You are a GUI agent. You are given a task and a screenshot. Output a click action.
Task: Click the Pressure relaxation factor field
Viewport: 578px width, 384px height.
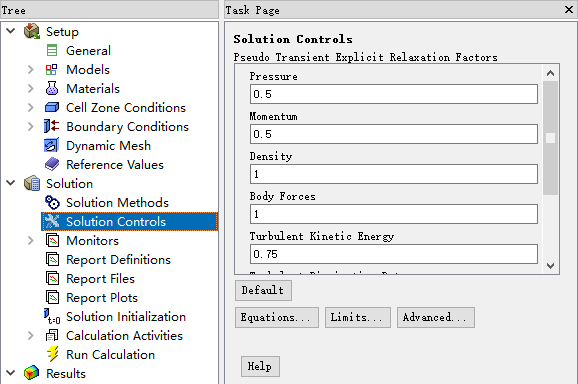394,94
